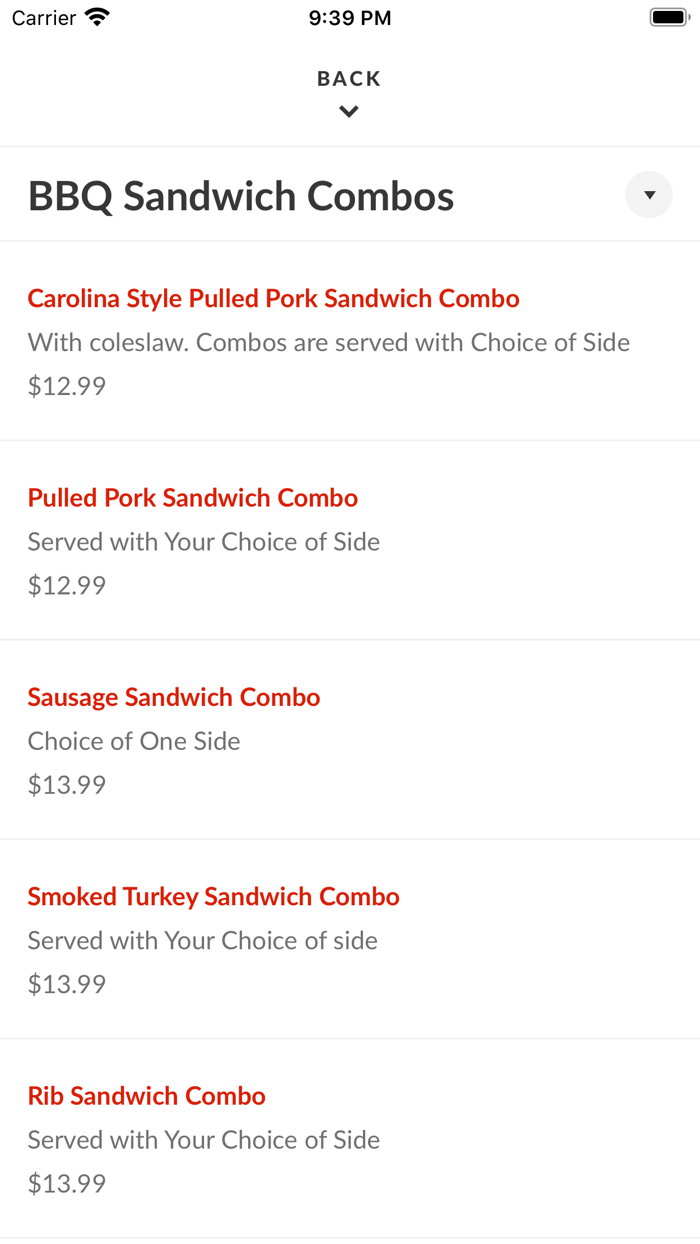Image resolution: width=700 pixels, height=1244 pixels.
Task: Open Rib Sandwich Combo
Action: click(x=147, y=1096)
